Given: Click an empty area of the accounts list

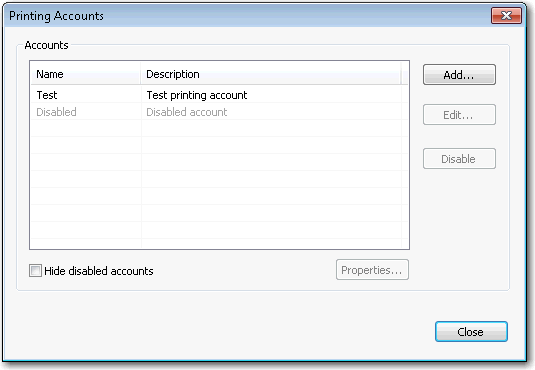Looking at the screenshot, I should (x=218, y=188).
